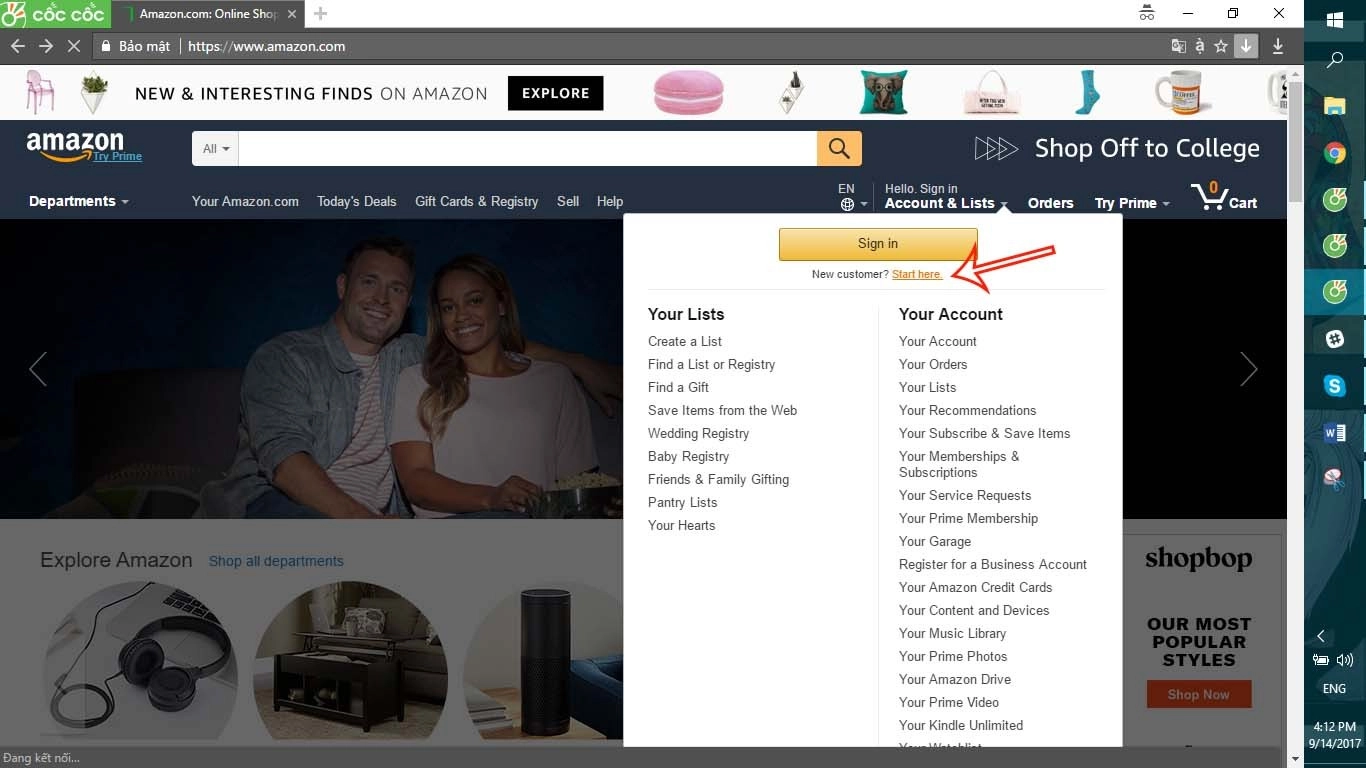Open a new browser tab
Image resolution: width=1366 pixels, height=768 pixels.
point(320,14)
